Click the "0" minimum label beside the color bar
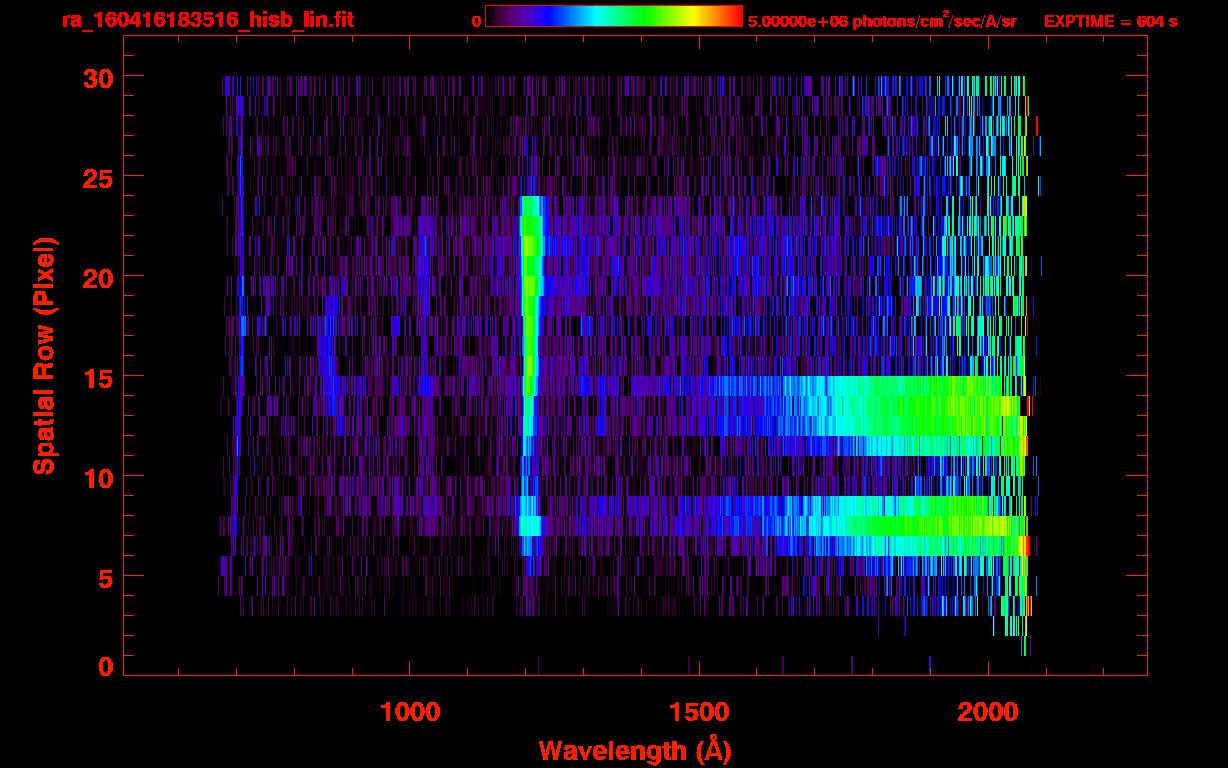 pos(476,21)
